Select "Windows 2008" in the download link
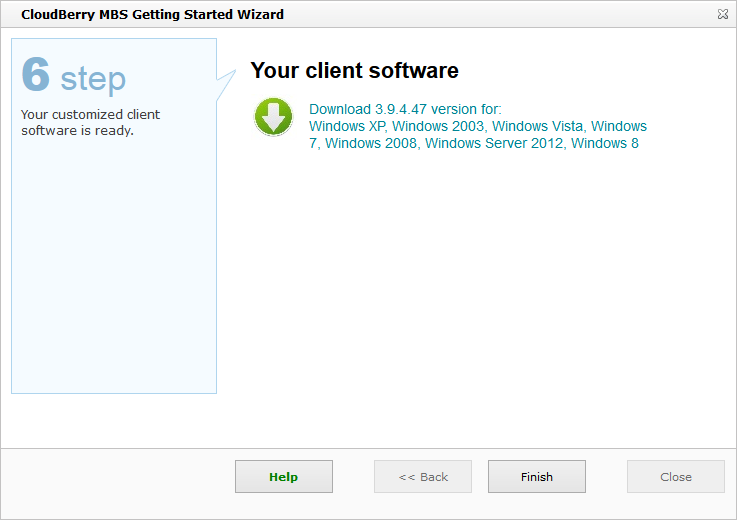The height and width of the screenshot is (520, 737). (371, 143)
